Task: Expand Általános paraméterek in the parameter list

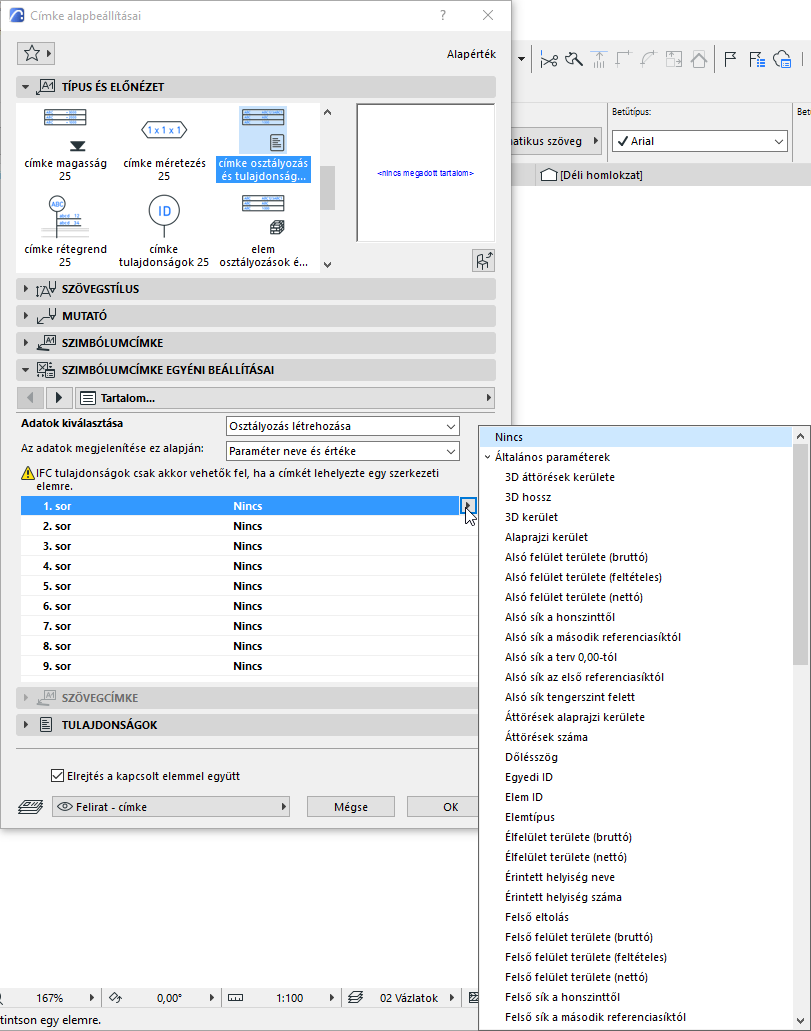Action: [x=489, y=457]
